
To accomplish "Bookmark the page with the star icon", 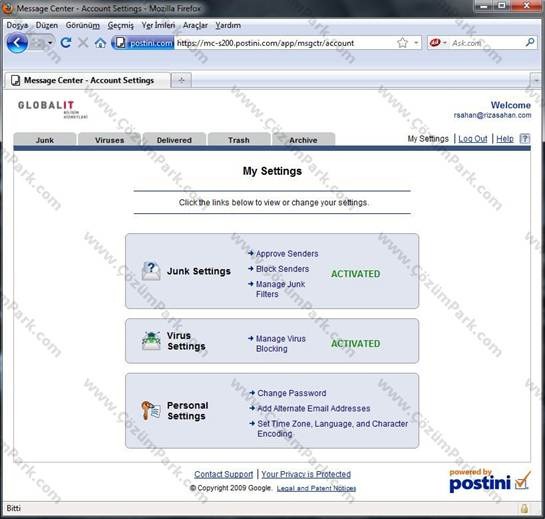I will click(x=402, y=43).
